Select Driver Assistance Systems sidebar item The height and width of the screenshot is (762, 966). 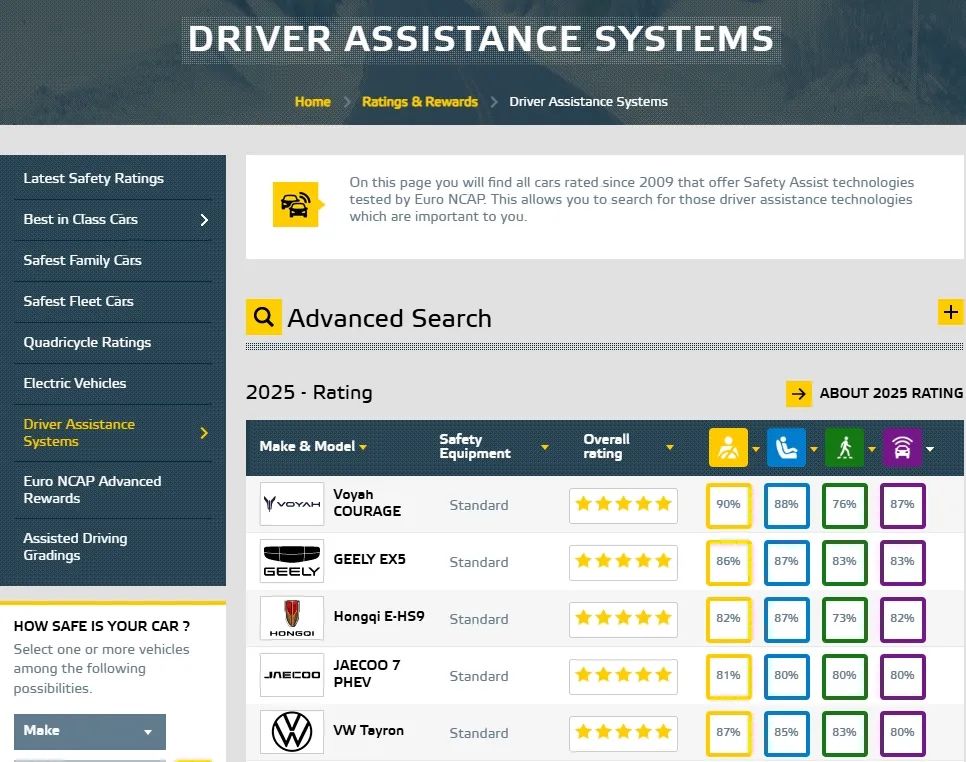tap(79, 433)
